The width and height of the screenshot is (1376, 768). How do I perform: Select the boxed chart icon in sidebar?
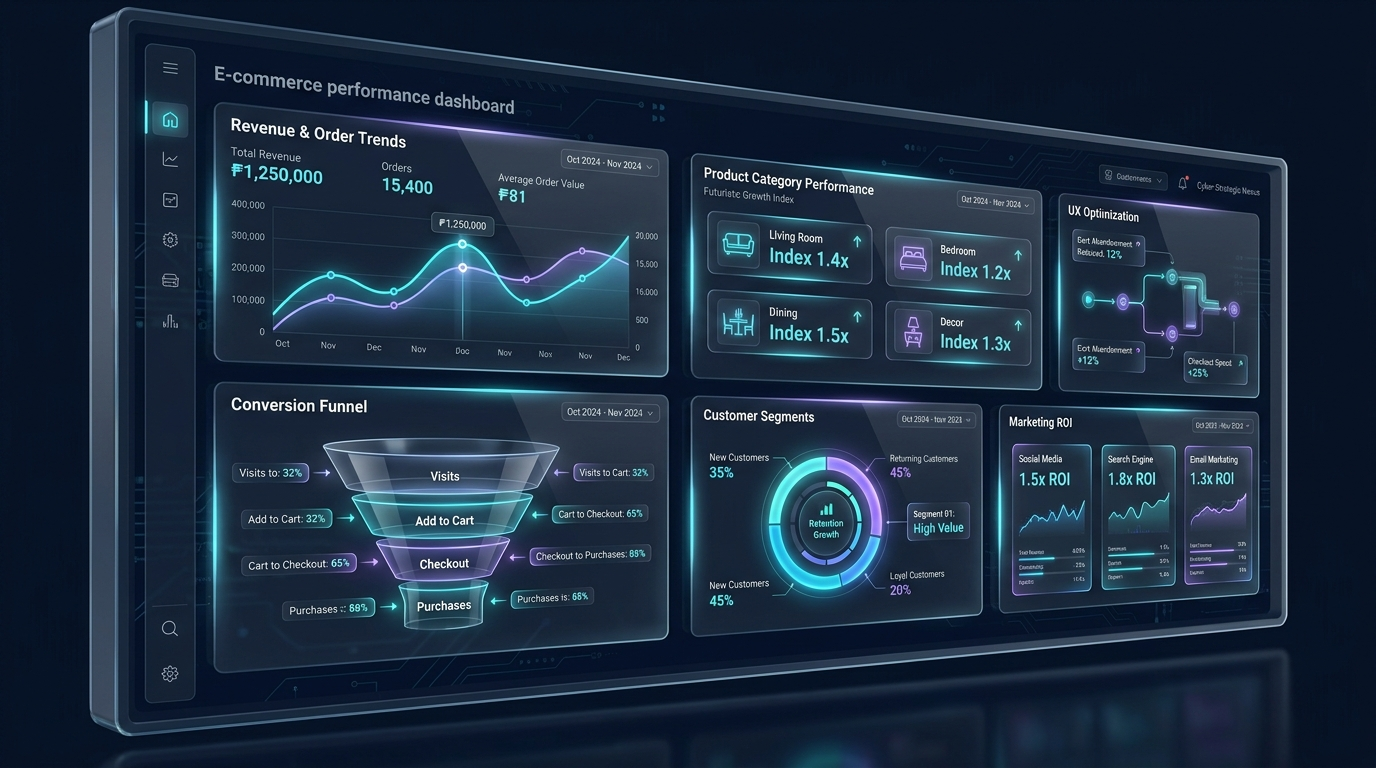[x=170, y=200]
